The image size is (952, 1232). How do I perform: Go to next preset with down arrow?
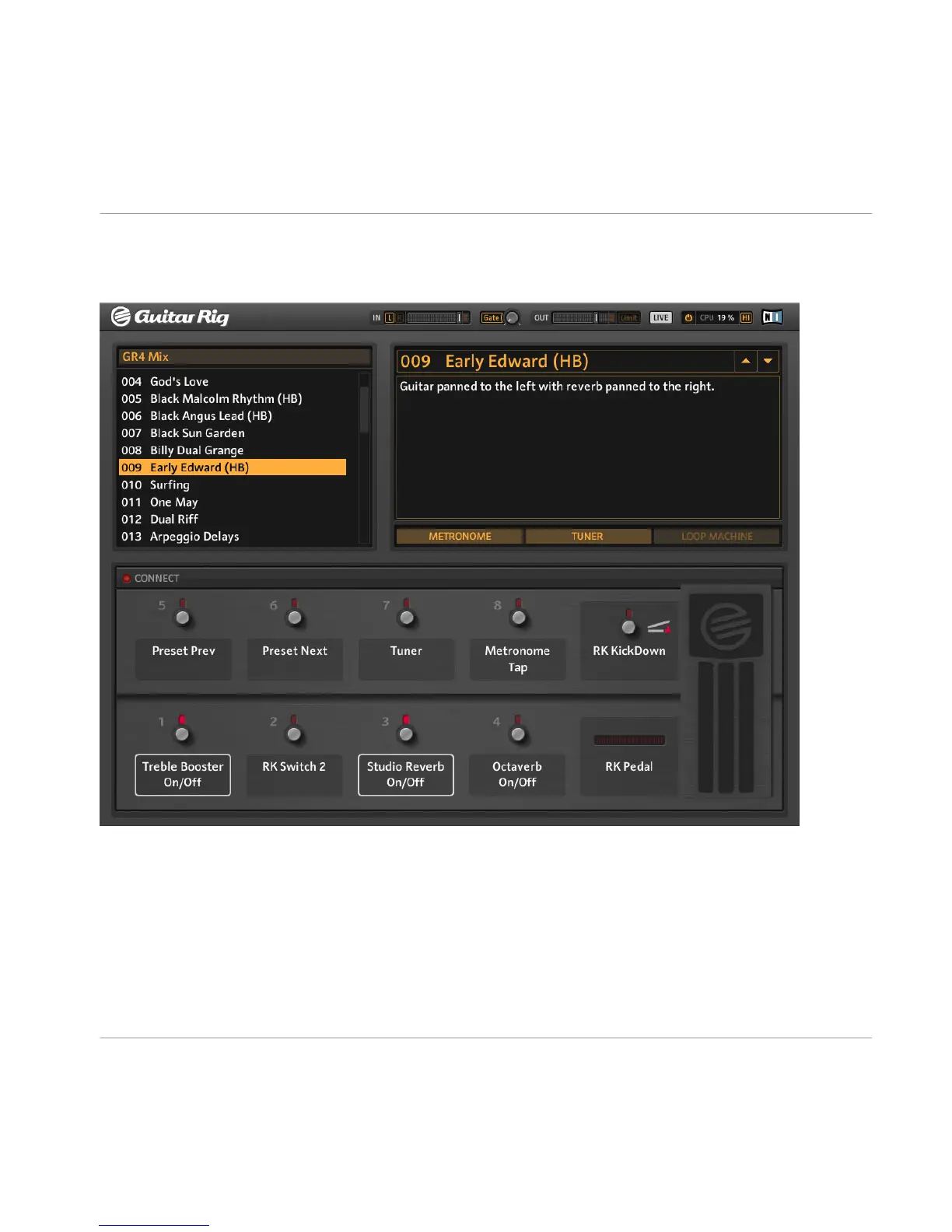point(768,361)
